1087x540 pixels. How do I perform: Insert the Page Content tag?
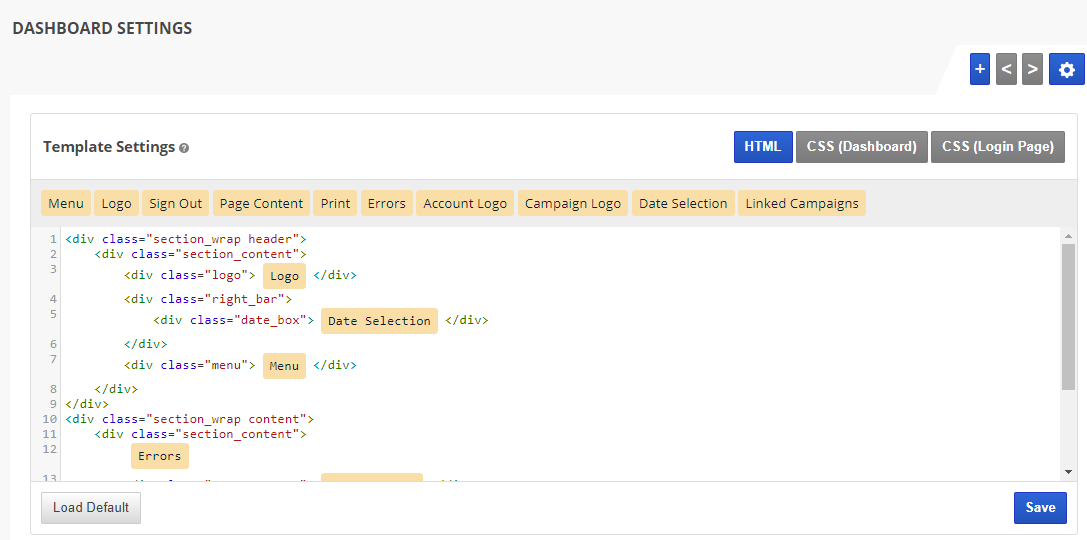(261, 203)
